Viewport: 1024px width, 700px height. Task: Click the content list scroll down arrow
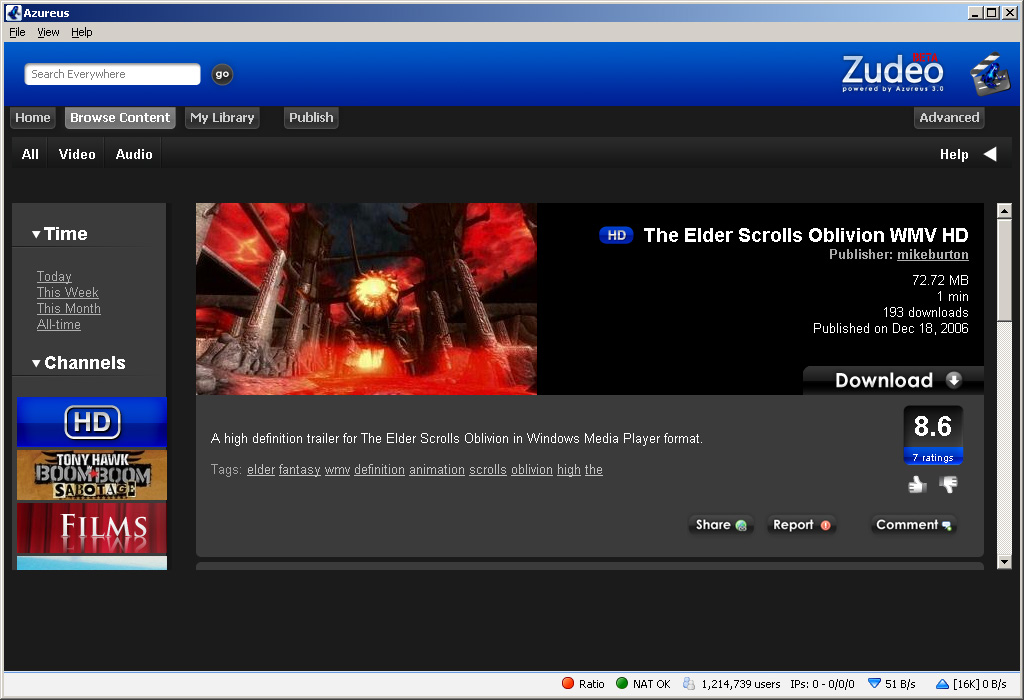[1004, 562]
